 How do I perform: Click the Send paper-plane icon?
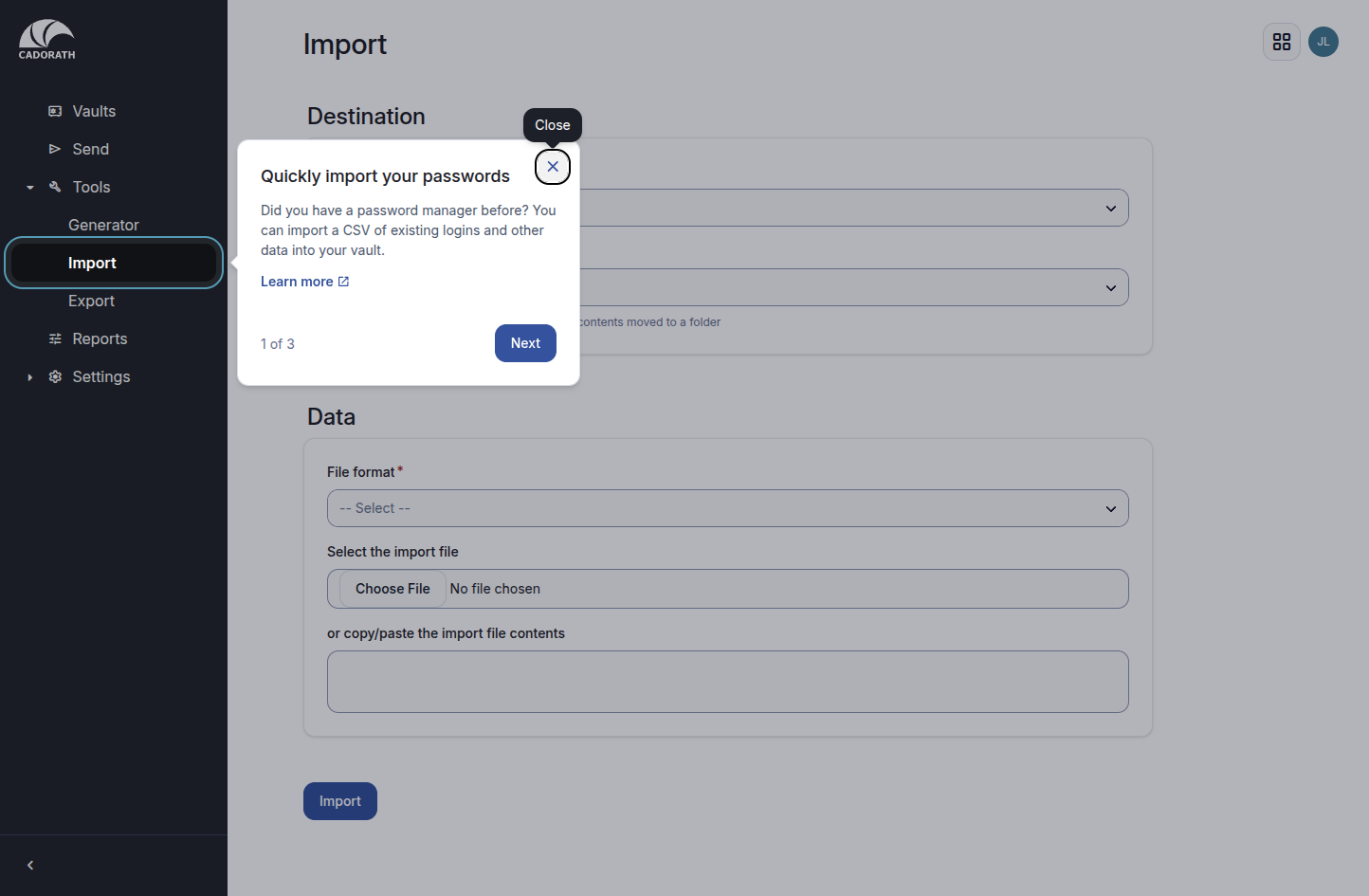tap(55, 149)
